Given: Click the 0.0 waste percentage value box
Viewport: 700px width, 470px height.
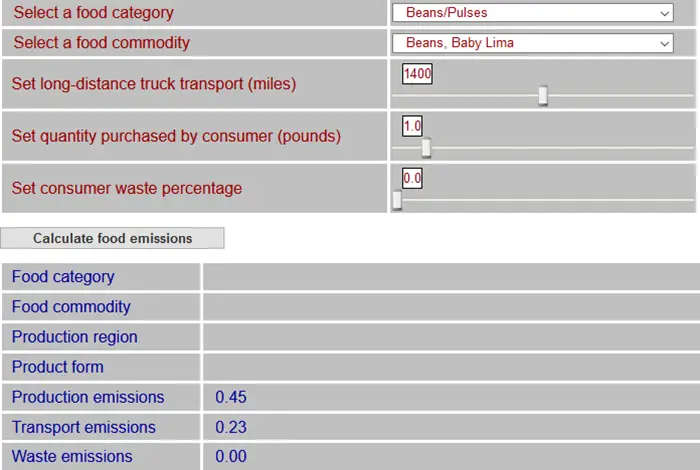Looking at the screenshot, I should point(412,178).
